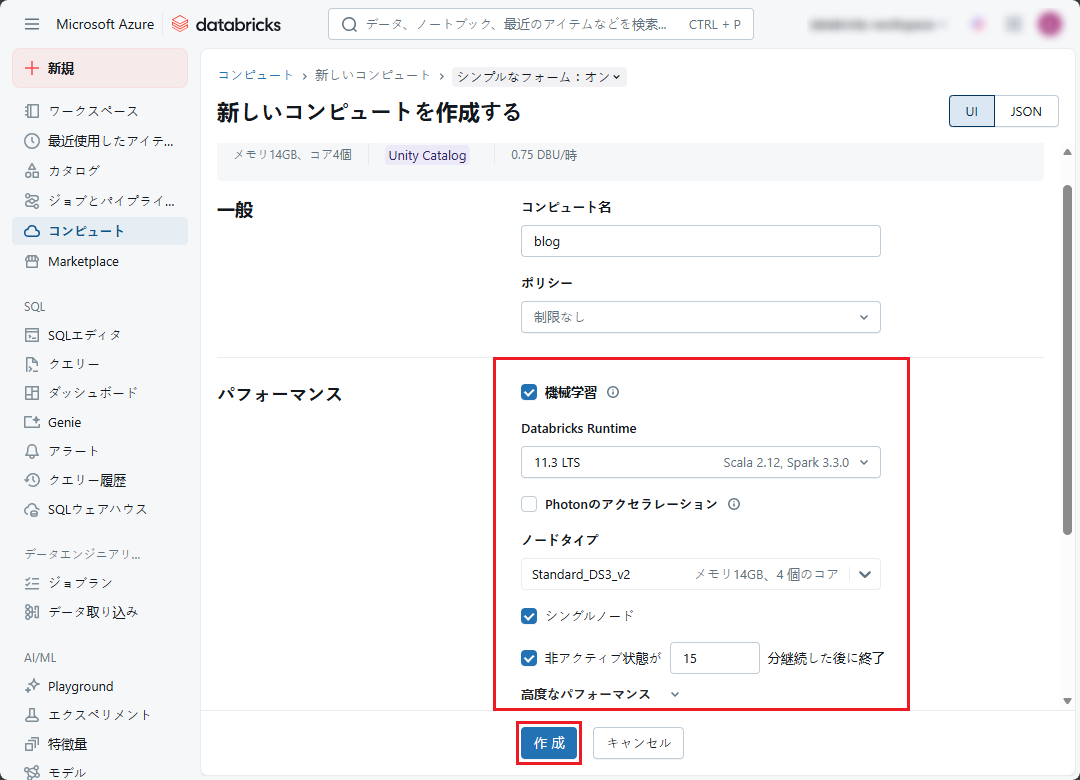The image size is (1080, 780).
Task: Click the コンピュート名 text field
Action: click(700, 241)
